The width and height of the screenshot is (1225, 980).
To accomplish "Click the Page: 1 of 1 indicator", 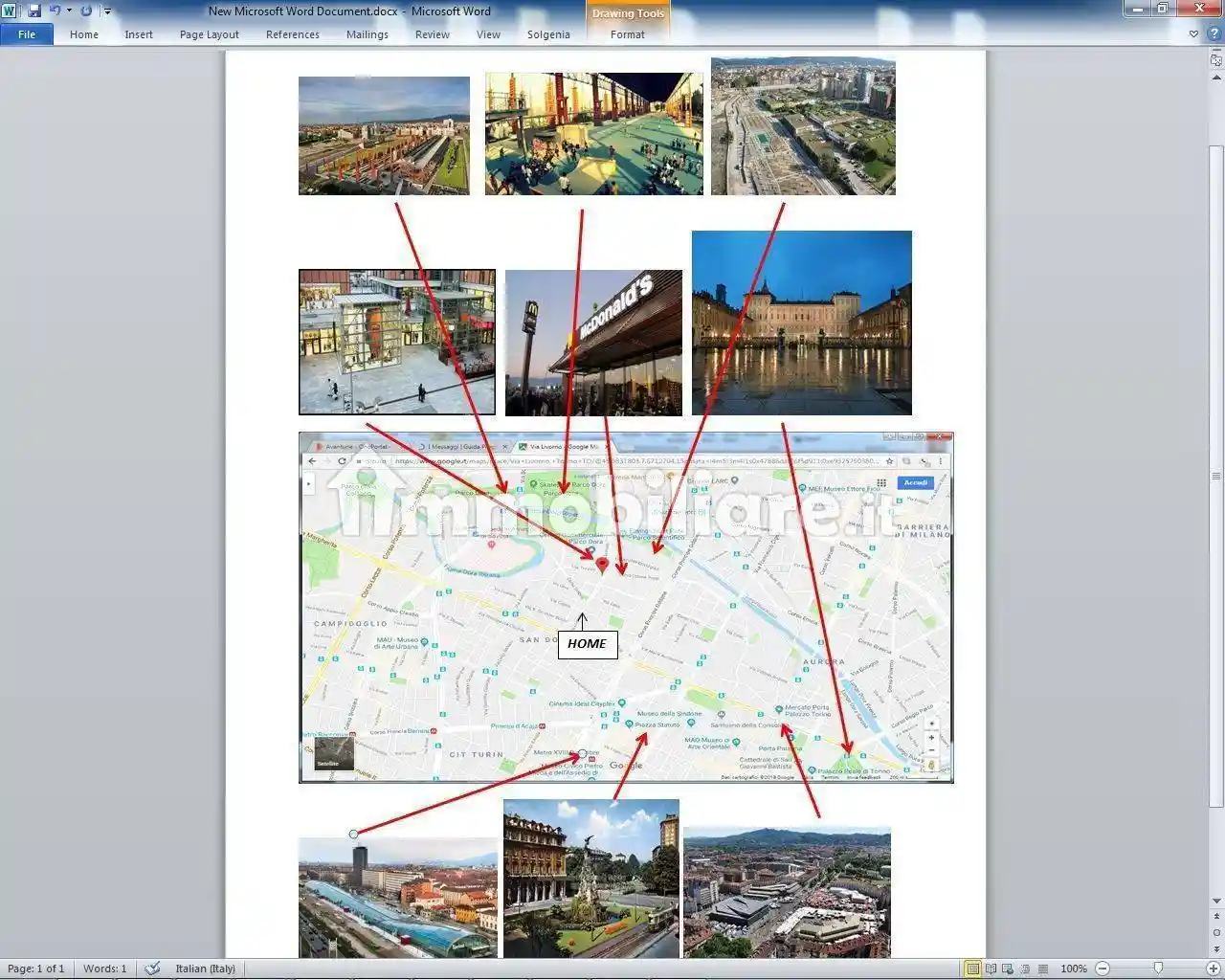I will (x=36, y=969).
